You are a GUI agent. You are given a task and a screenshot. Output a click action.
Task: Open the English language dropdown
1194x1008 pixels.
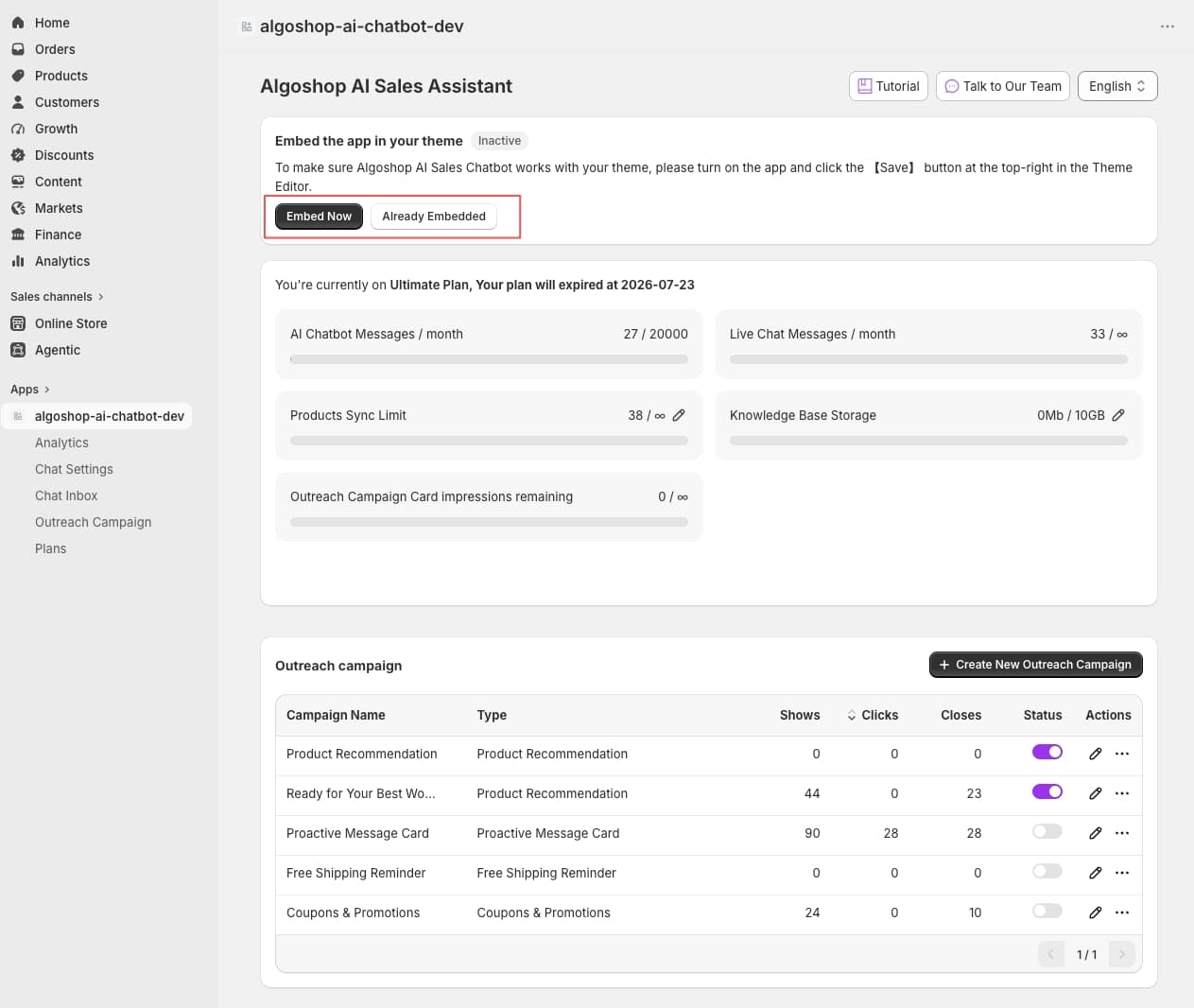1117,86
